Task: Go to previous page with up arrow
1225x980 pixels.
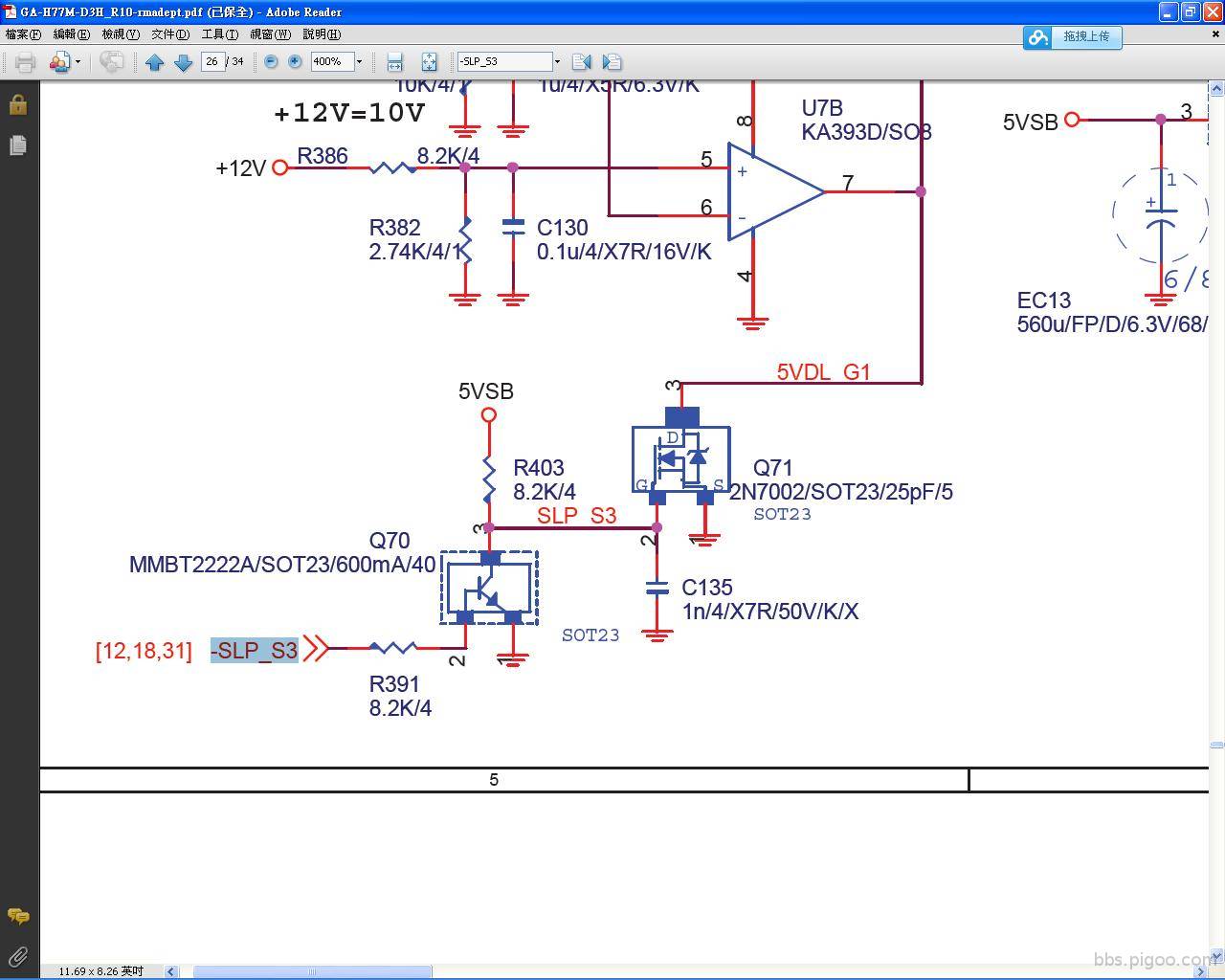Action: click(155, 62)
